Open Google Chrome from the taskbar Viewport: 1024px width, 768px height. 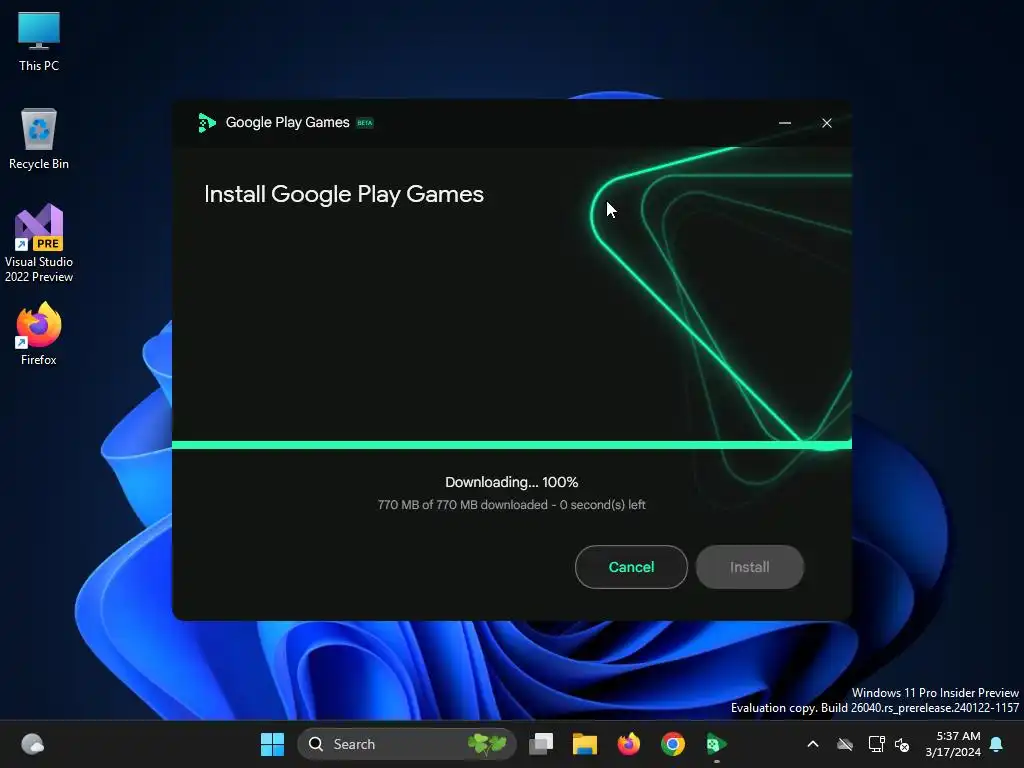point(673,744)
